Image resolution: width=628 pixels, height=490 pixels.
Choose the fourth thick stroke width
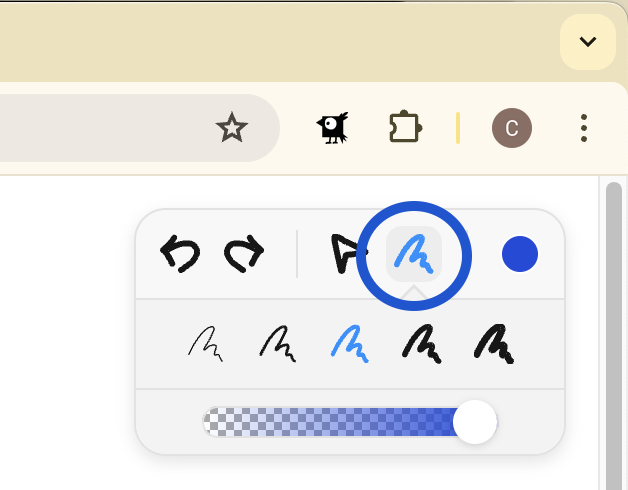422,344
